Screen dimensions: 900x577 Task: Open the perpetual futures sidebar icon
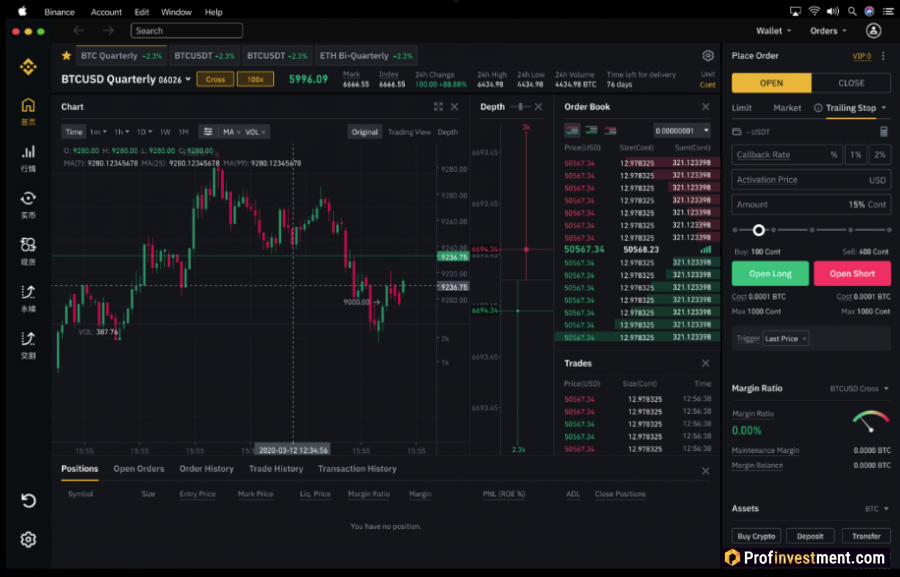[x=28, y=292]
